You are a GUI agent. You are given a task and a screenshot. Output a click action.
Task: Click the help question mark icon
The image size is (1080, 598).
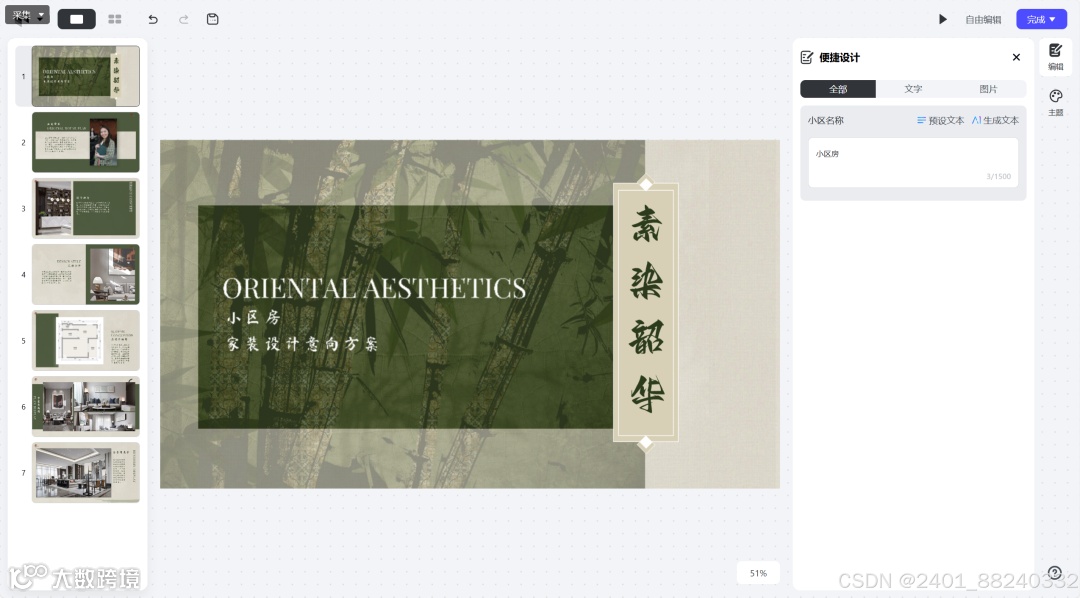pos(1055,573)
